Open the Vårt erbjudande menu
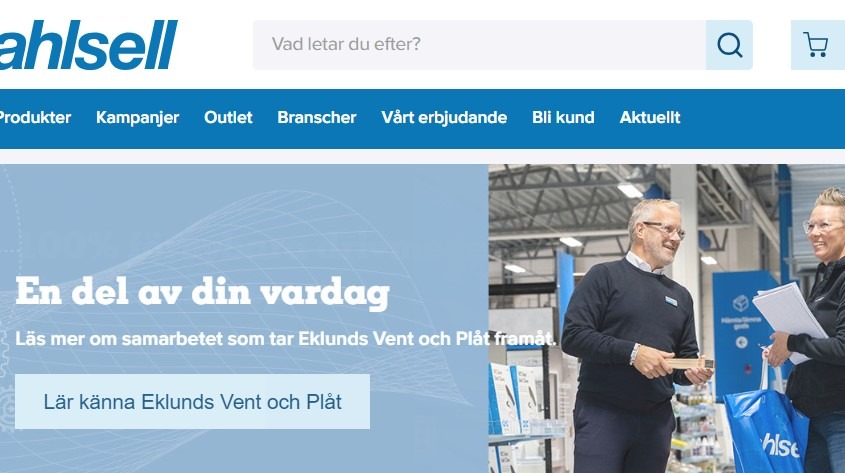Image resolution: width=845 pixels, height=473 pixels. [444, 118]
